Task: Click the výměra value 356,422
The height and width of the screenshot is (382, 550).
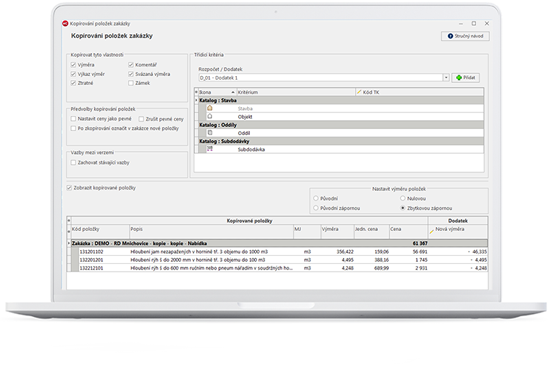Action: point(345,252)
